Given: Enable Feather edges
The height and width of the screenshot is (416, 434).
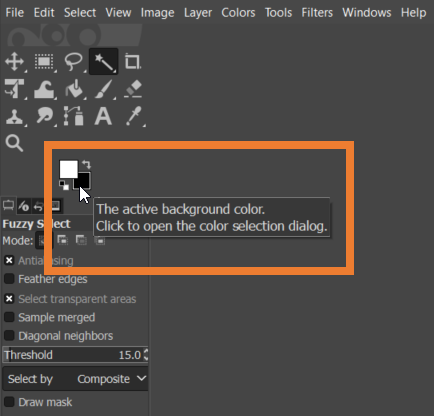Looking at the screenshot, I should [x=9, y=279].
